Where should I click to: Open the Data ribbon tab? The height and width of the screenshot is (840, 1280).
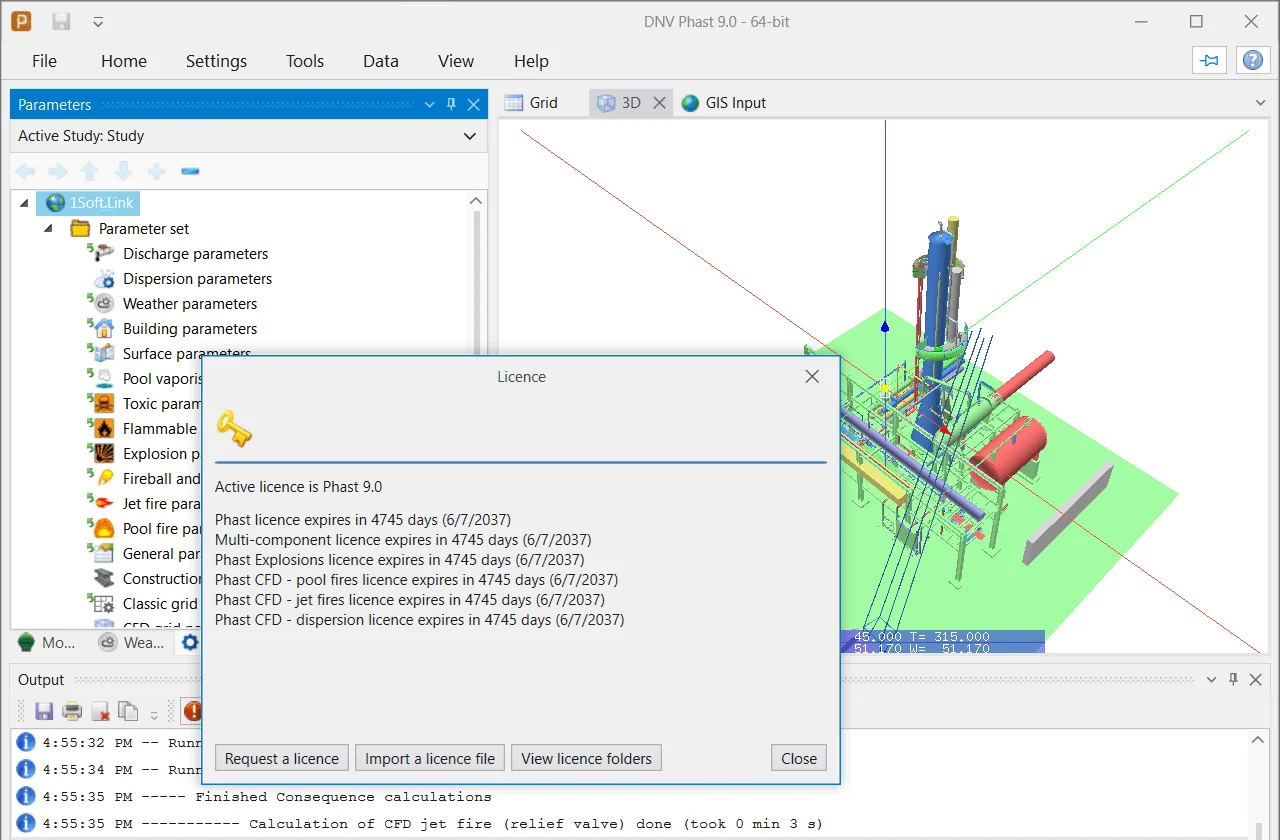pyautogui.click(x=381, y=61)
